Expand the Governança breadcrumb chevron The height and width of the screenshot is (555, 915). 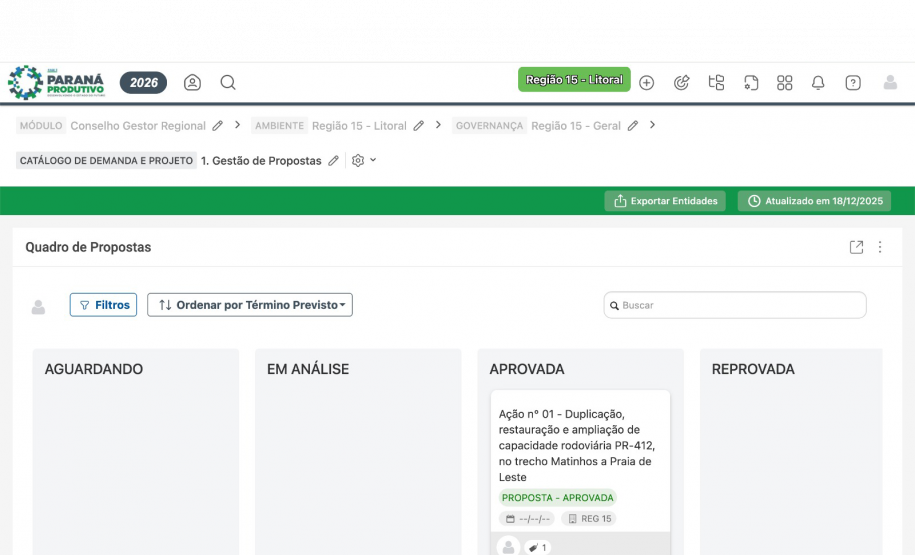(652, 125)
